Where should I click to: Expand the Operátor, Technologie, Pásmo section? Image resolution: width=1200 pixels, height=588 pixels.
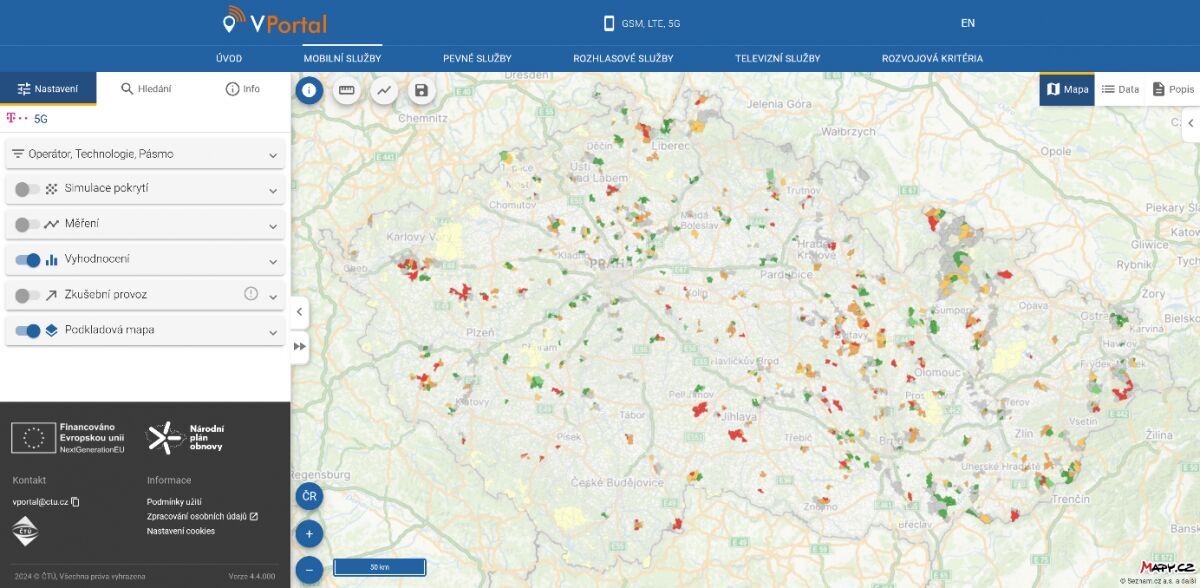click(x=273, y=155)
